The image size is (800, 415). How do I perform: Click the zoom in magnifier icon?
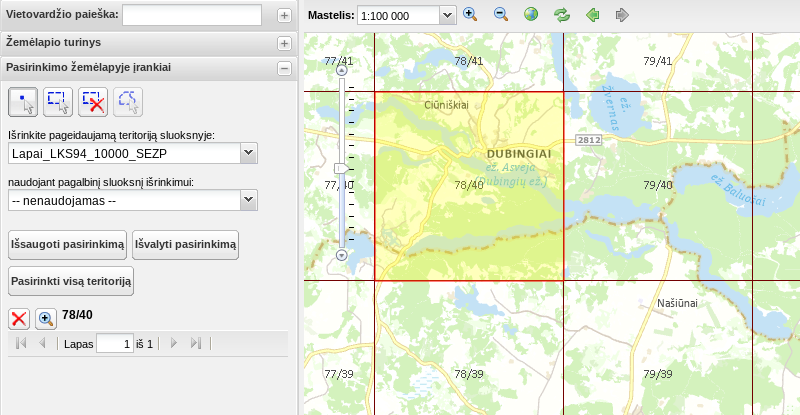470,15
